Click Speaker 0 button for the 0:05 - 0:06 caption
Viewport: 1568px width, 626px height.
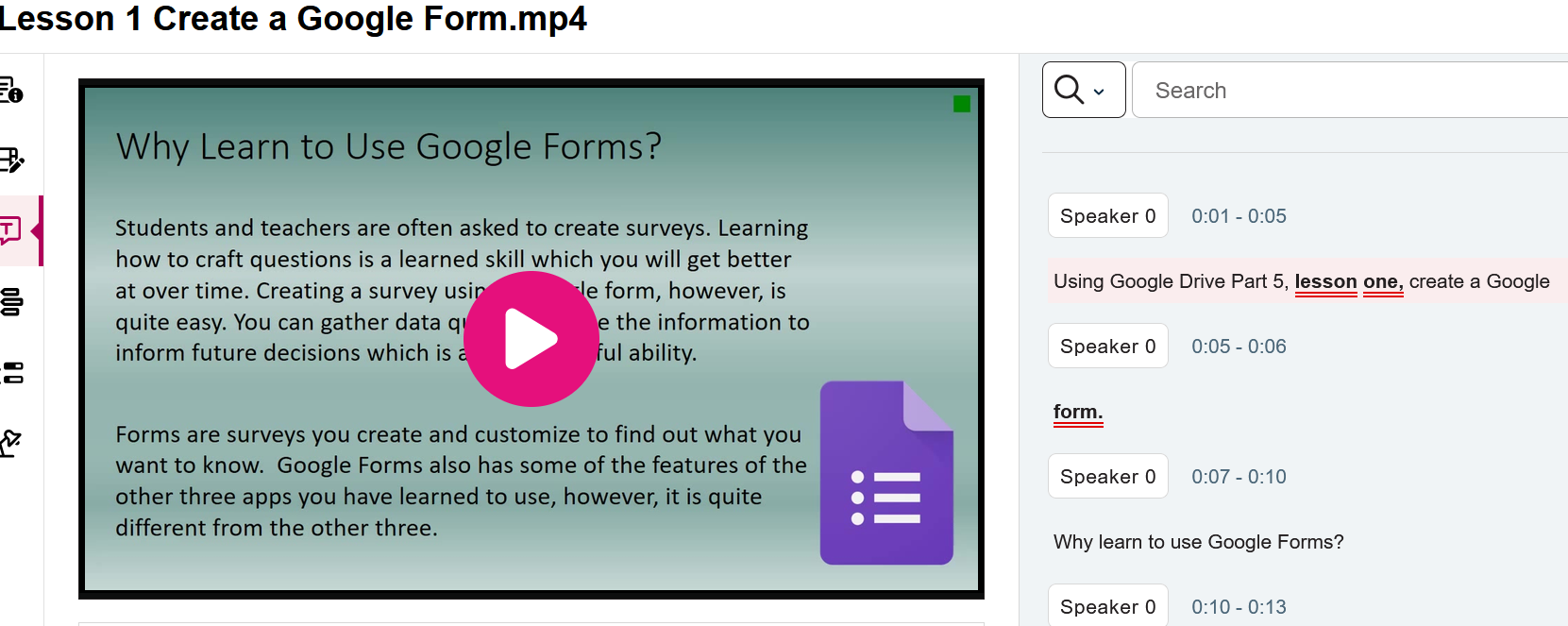[x=1108, y=347]
